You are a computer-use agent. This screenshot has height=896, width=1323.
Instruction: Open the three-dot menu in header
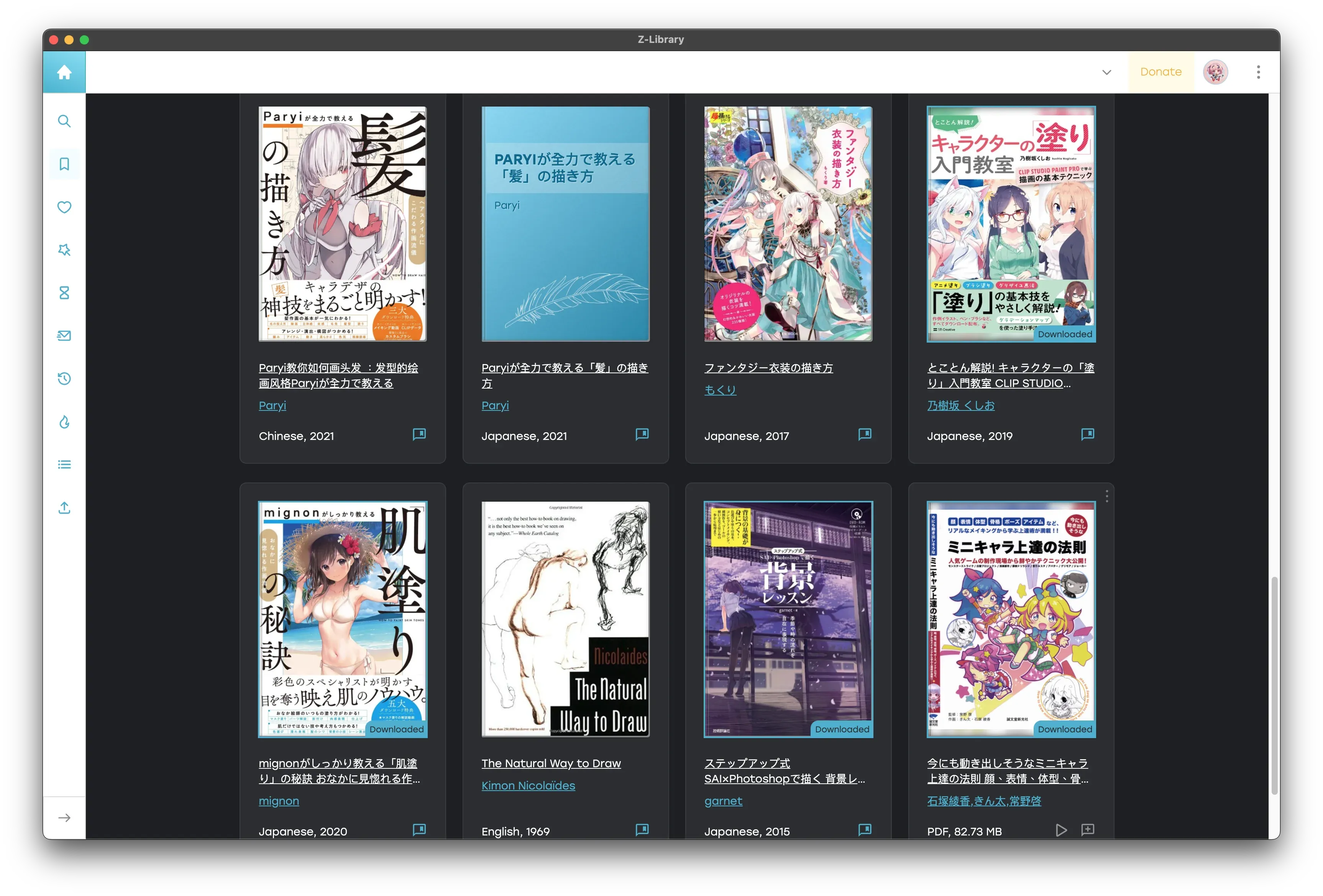tap(1258, 72)
